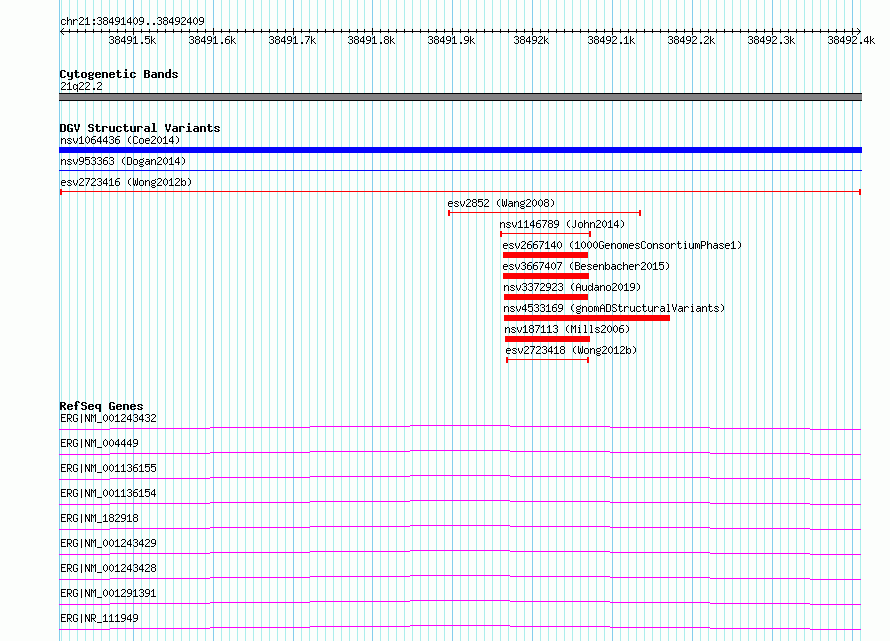The width and height of the screenshot is (890, 641).
Task: Select the esv2852 (Wang2008) variant label
Action: [x=501, y=203]
